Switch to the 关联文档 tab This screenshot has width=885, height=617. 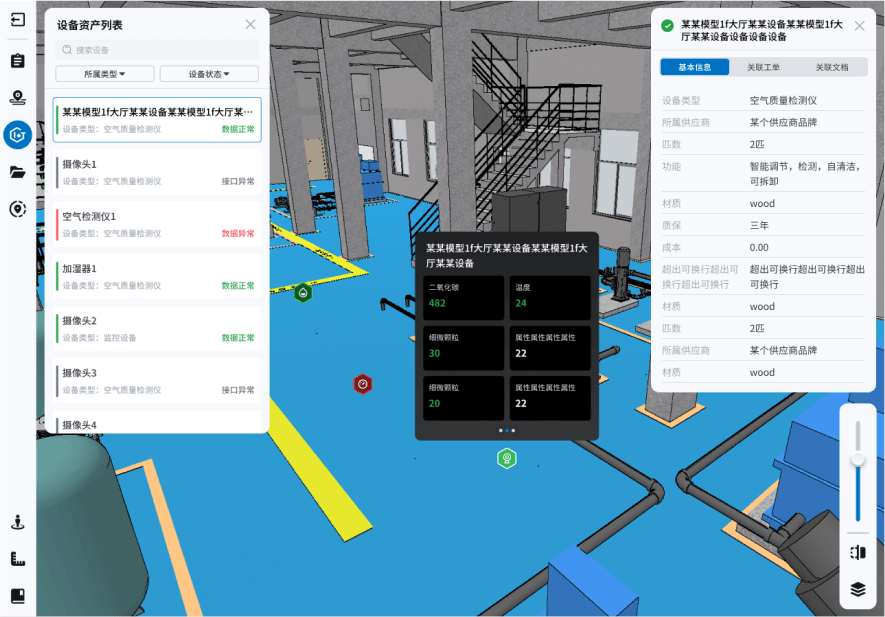pos(831,67)
